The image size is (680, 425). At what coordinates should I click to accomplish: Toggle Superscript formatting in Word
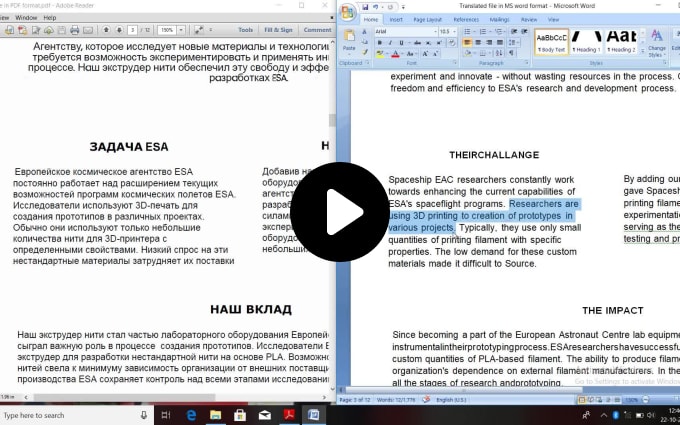coord(439,42)
